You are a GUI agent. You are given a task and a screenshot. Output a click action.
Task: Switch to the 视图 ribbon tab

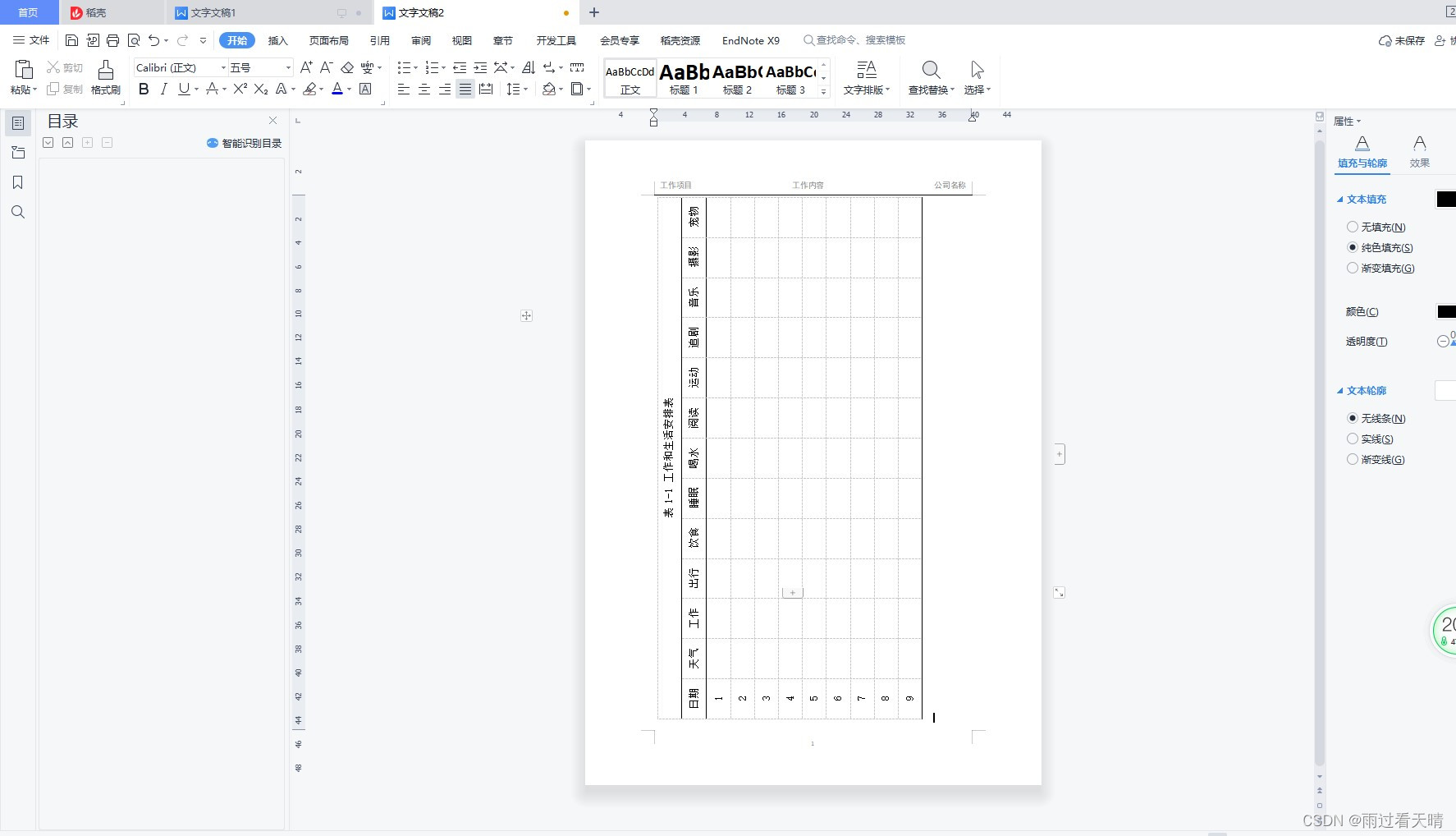tap(462, 40)
